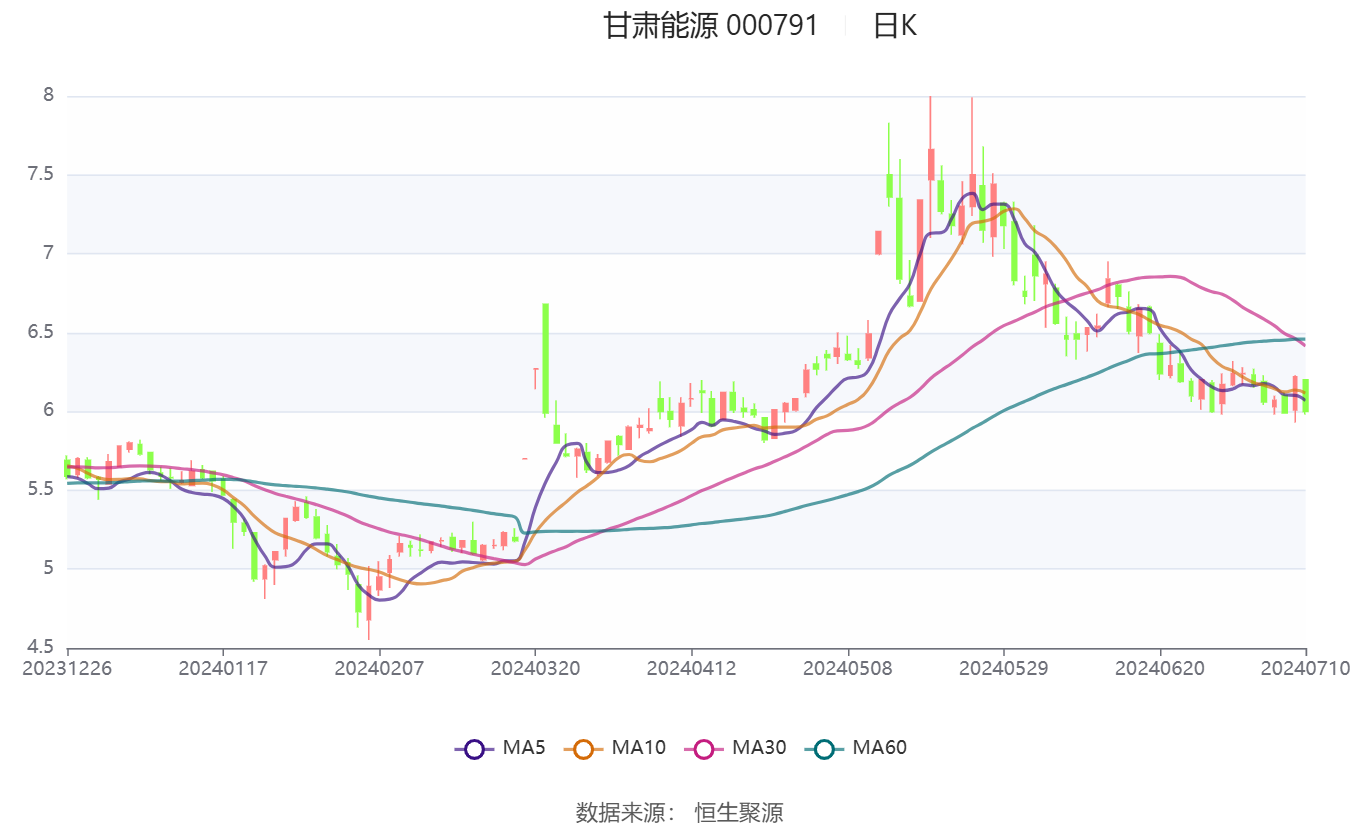Click the x-axis date 20240320

(x=535, y=668)
